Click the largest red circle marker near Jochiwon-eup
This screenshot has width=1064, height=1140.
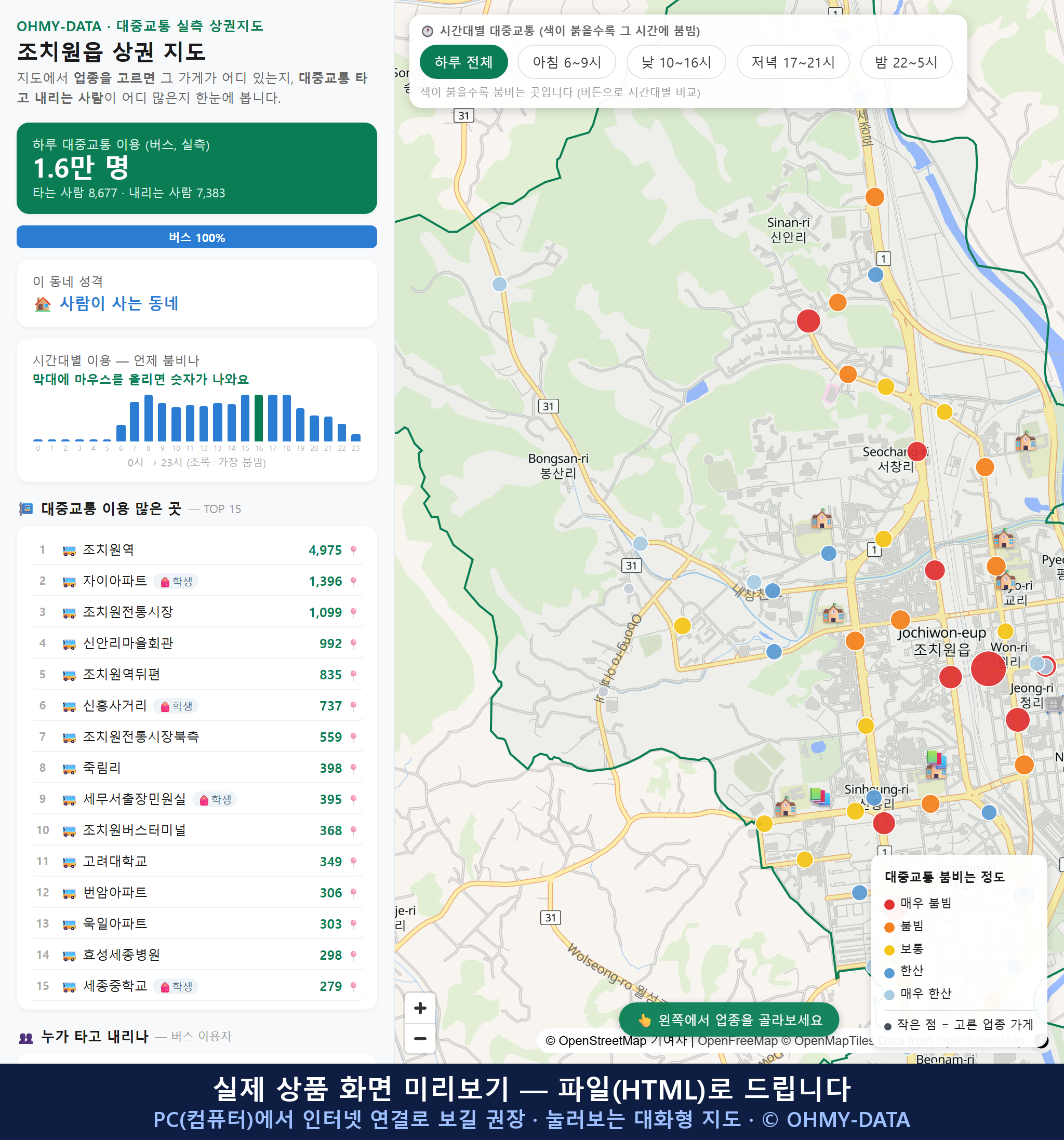[x=988, y=668]
